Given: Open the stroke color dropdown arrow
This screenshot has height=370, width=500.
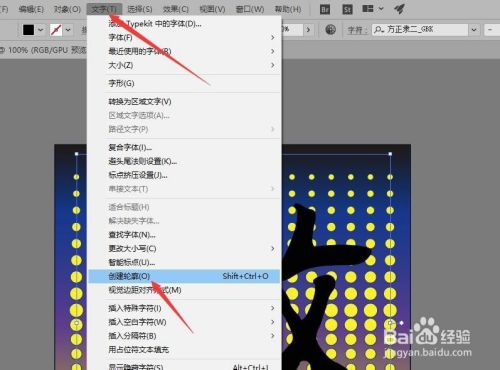Looking at the screenshot, I should click(x=68, y=30).
